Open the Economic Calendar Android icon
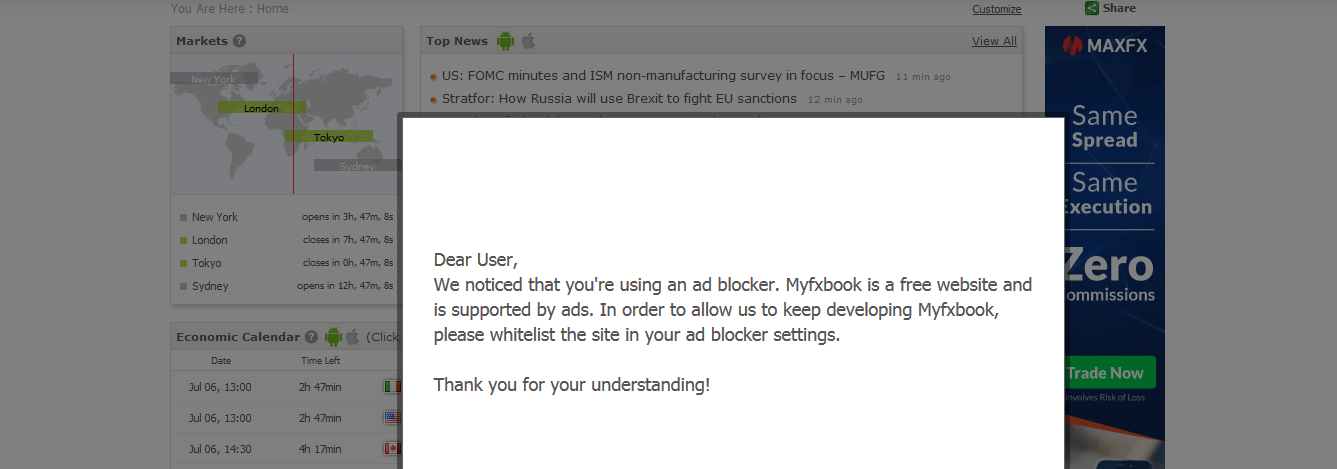The image size is (1337, 469). (333, 337)
